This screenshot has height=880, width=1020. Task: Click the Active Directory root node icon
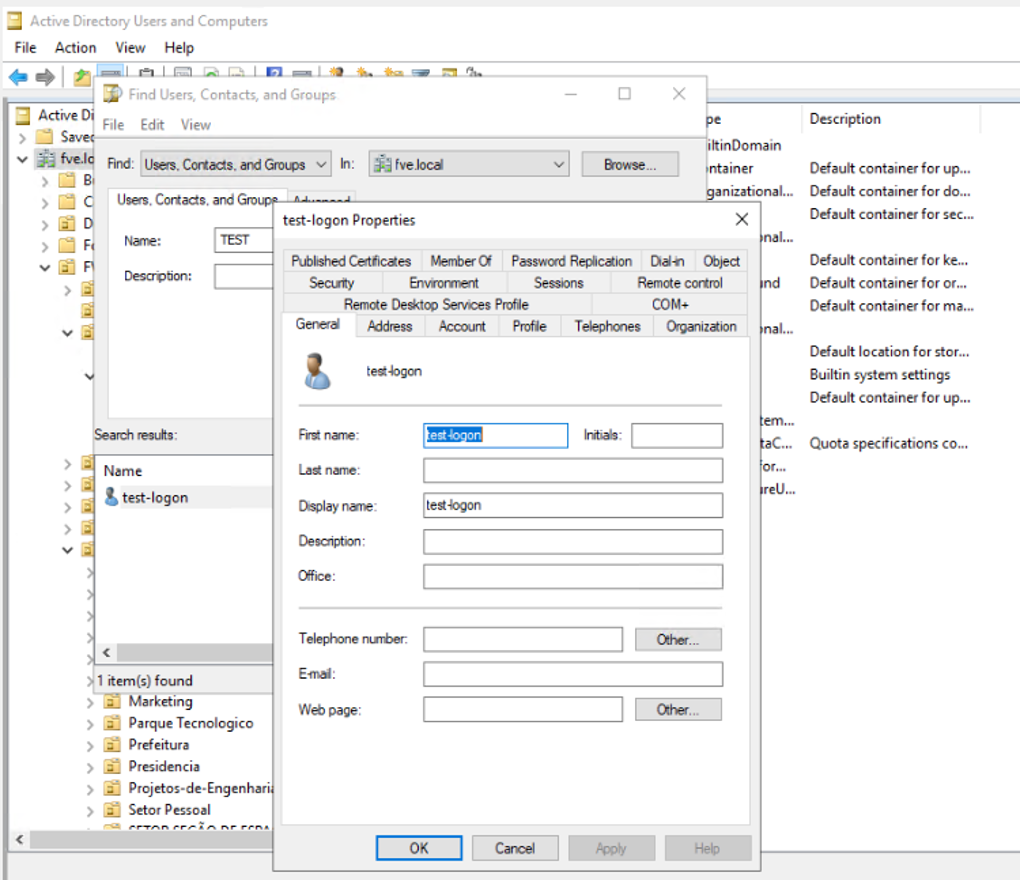tap(23, 115)
